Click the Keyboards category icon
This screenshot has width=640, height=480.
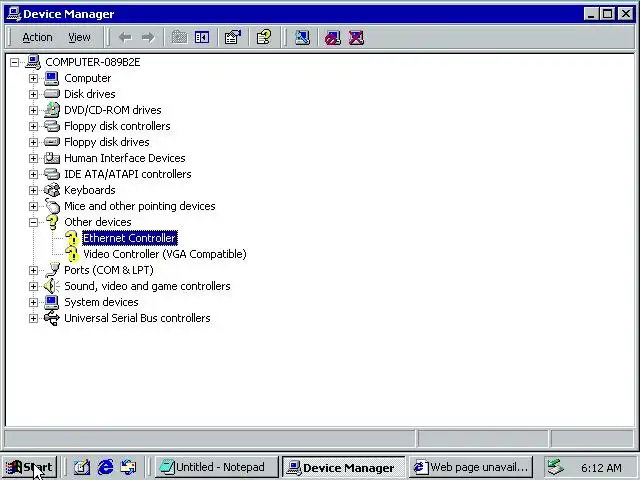(x=51, y=190)
